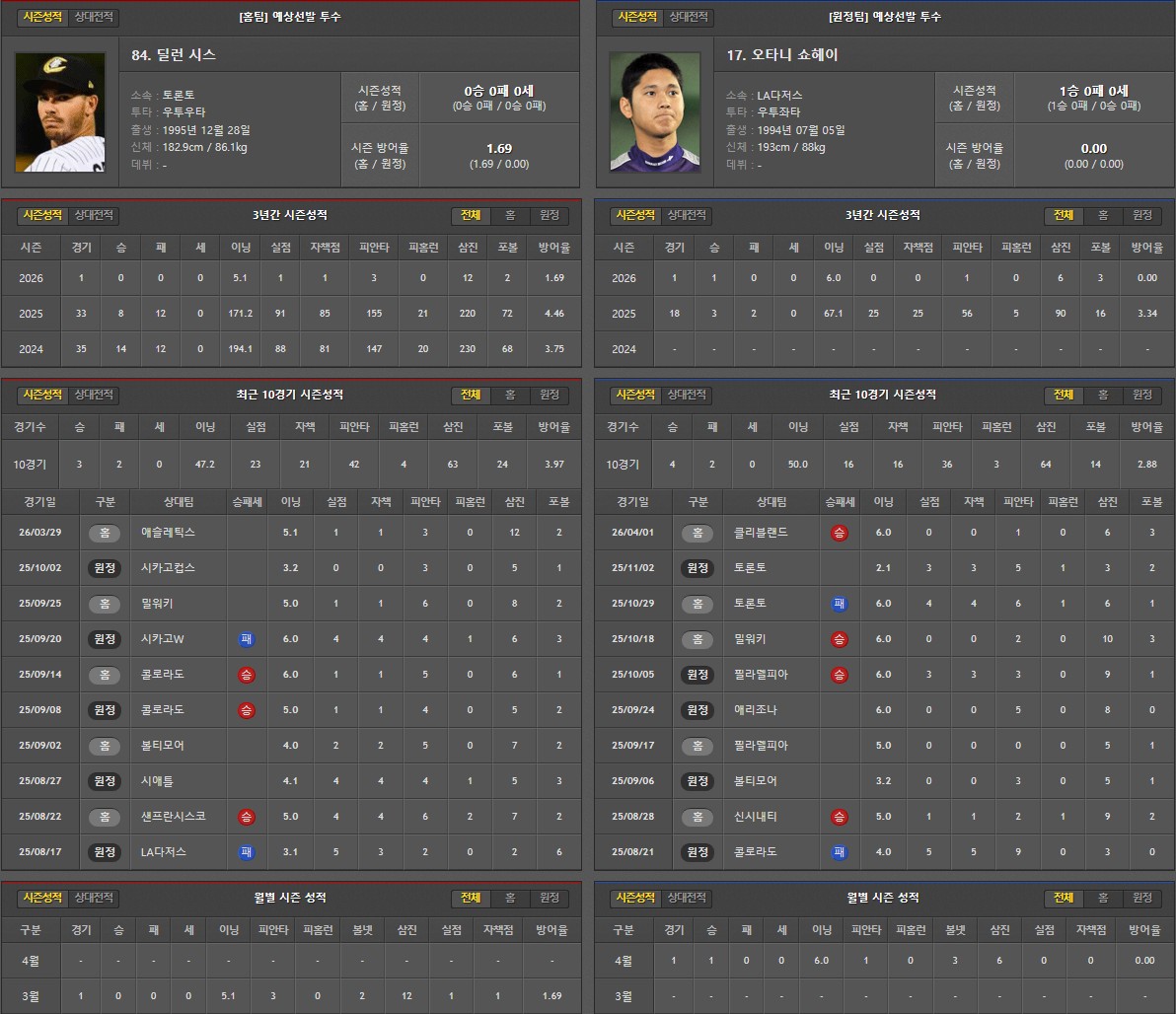Click 신시내티 team name in Ohtani's game log
1176x1014 pixels.
pyautogui.click(x=757, y=817)
